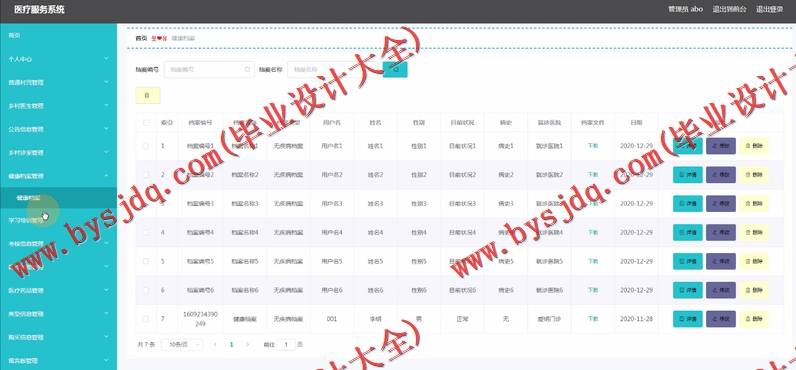The image size is (796, 370).
Task: Expand 类型信息管理 chevron in sidebar
Action: (x=106, y=313)
